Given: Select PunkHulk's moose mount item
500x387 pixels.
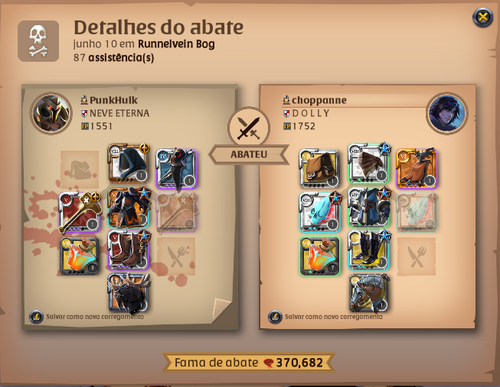Looking at the screenshot, I should point(129,293).
